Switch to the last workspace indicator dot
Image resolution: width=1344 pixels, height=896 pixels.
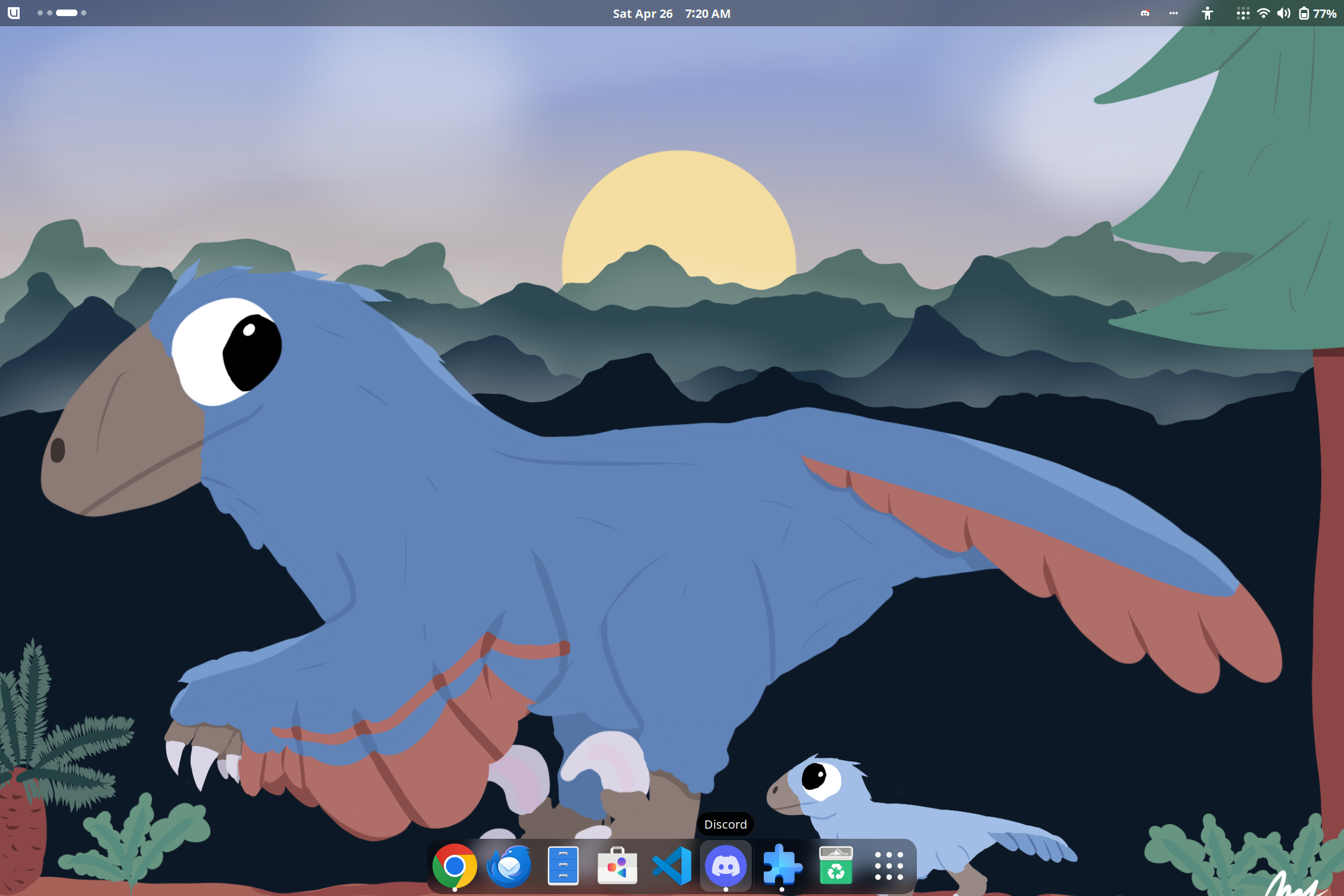[x=84, y=13]
